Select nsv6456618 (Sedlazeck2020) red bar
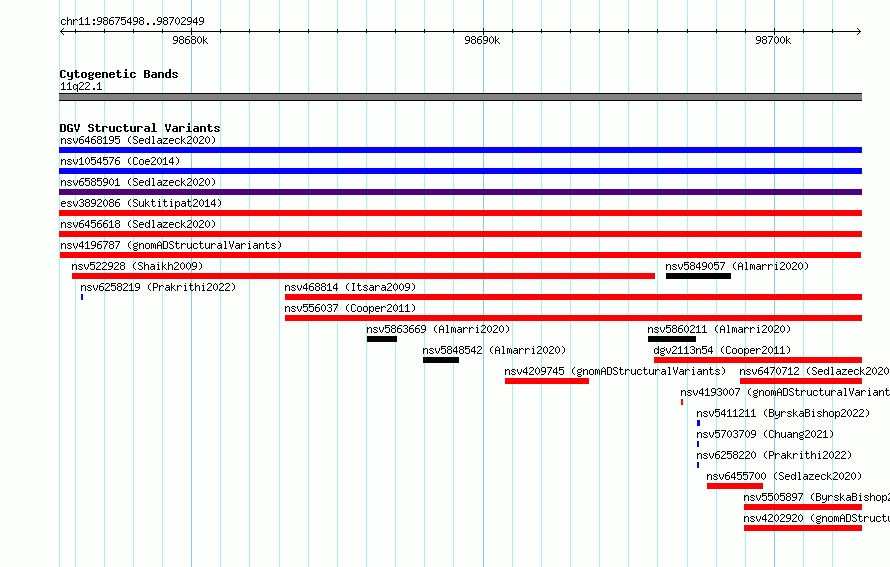 click(460, 234)
